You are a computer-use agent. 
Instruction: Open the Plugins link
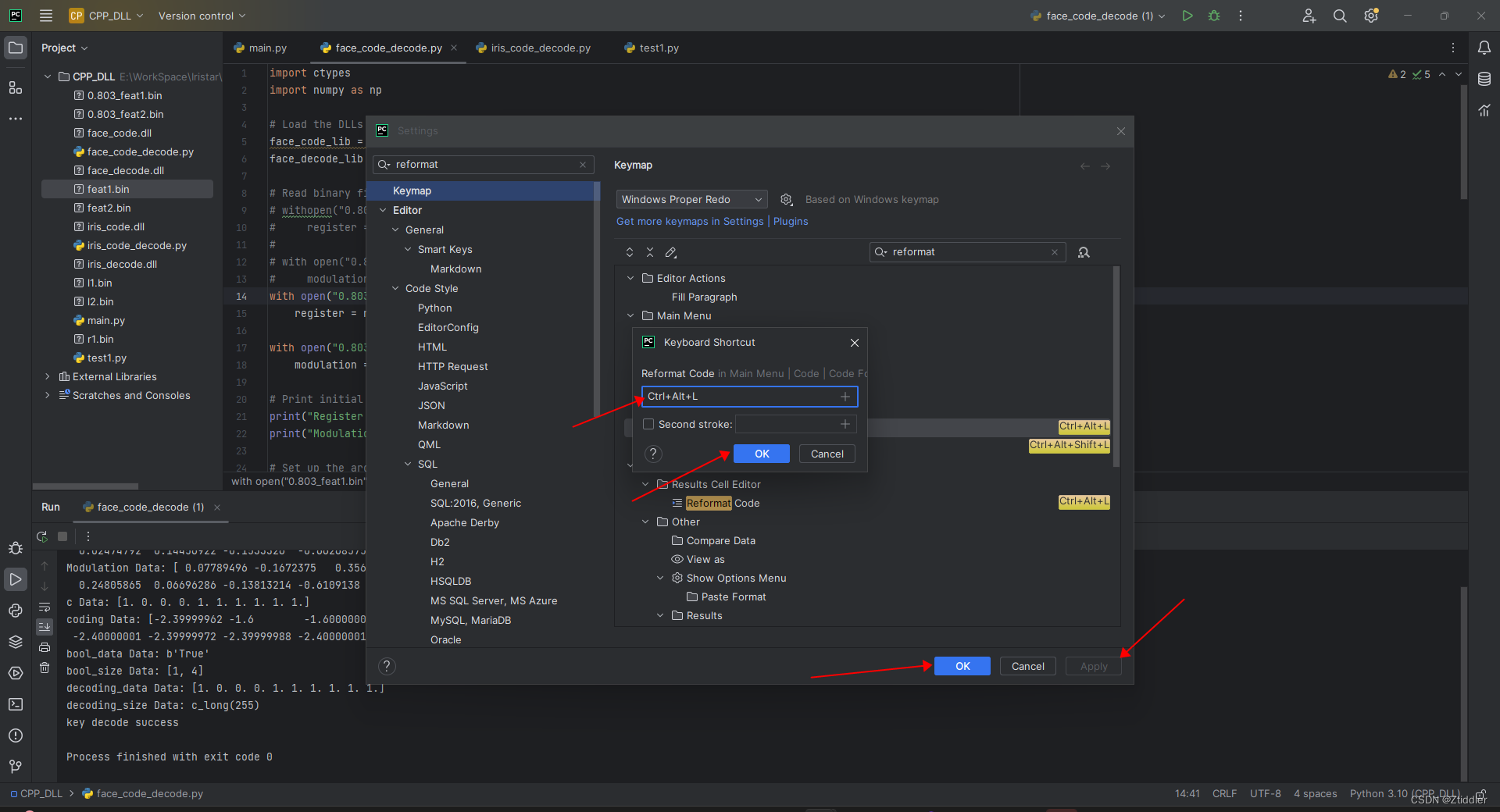coord(791,221)
